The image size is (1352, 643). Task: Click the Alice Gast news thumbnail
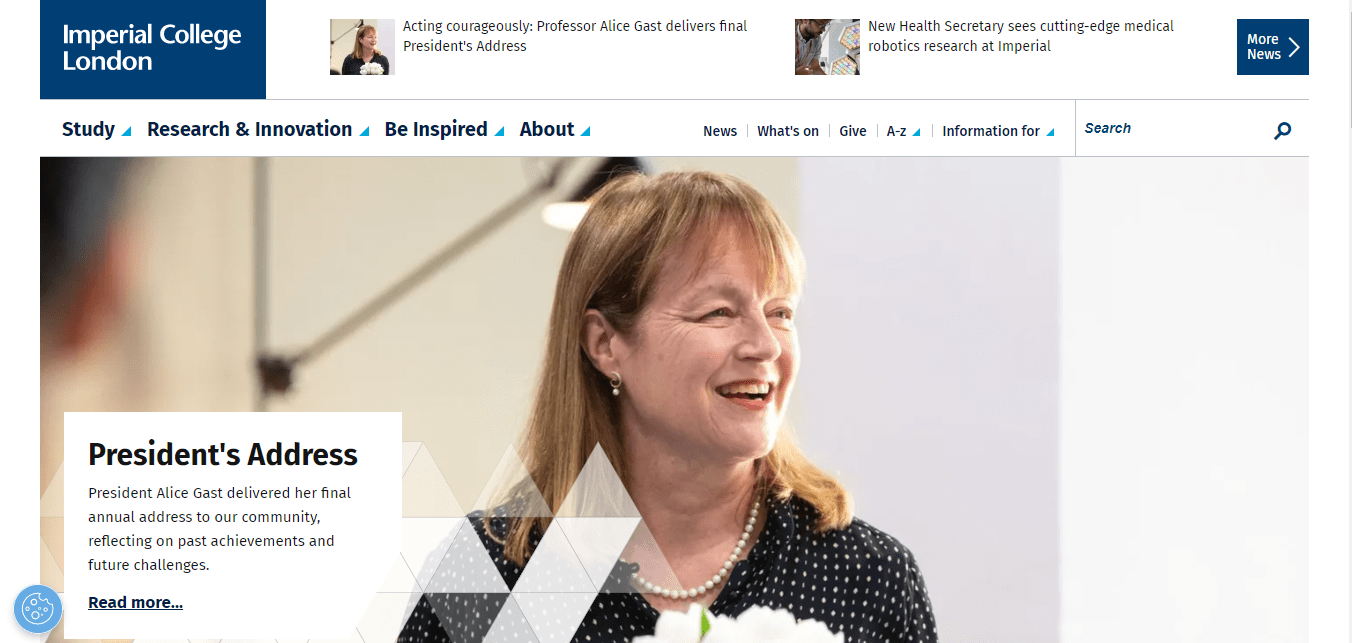(362, 47)
